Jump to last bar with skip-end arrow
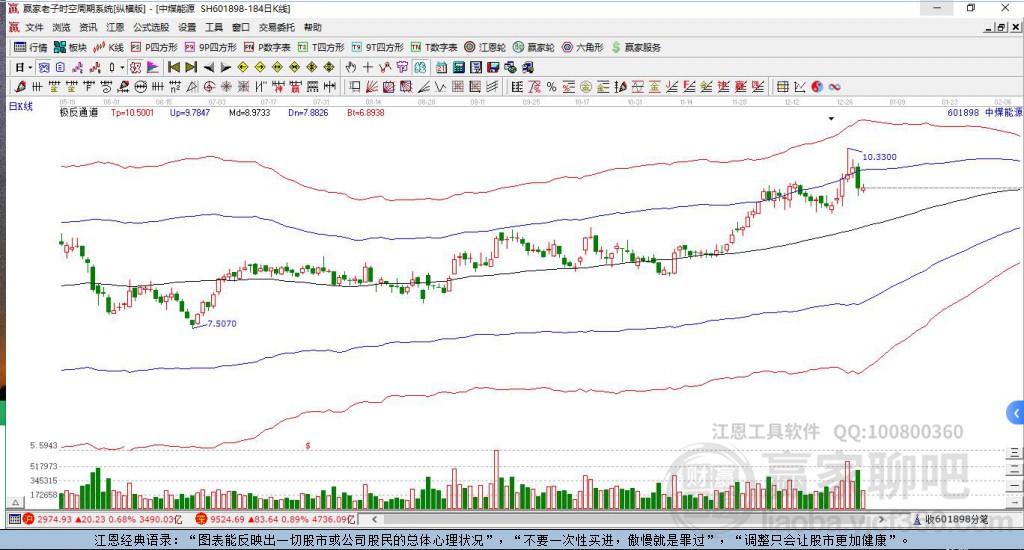Screen dimensions: 1024x550 [x=191, y=67]
